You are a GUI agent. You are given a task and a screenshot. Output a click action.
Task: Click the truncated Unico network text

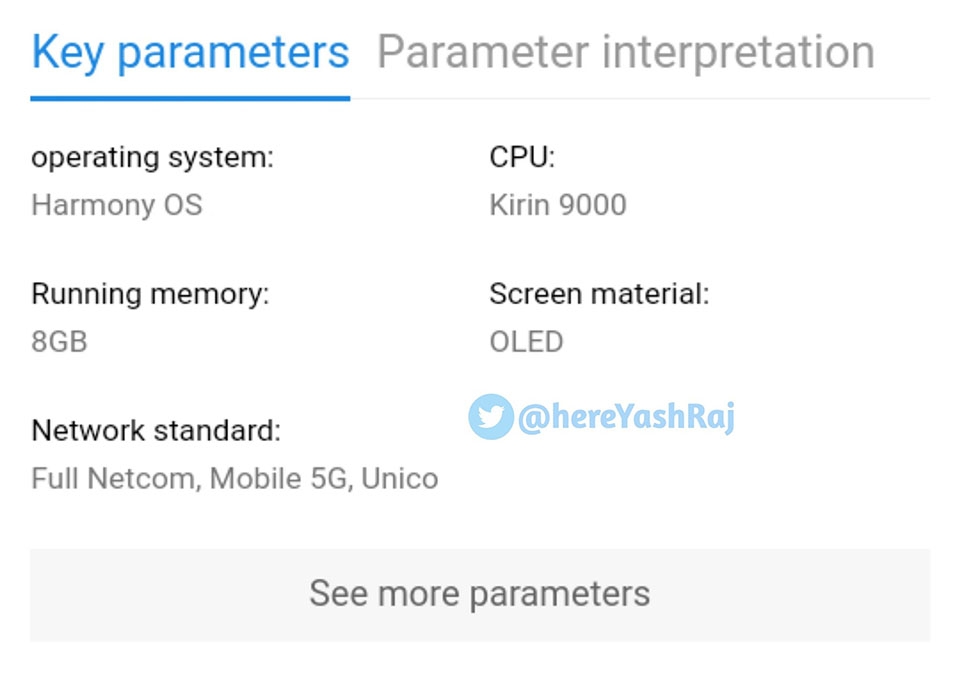400,479
